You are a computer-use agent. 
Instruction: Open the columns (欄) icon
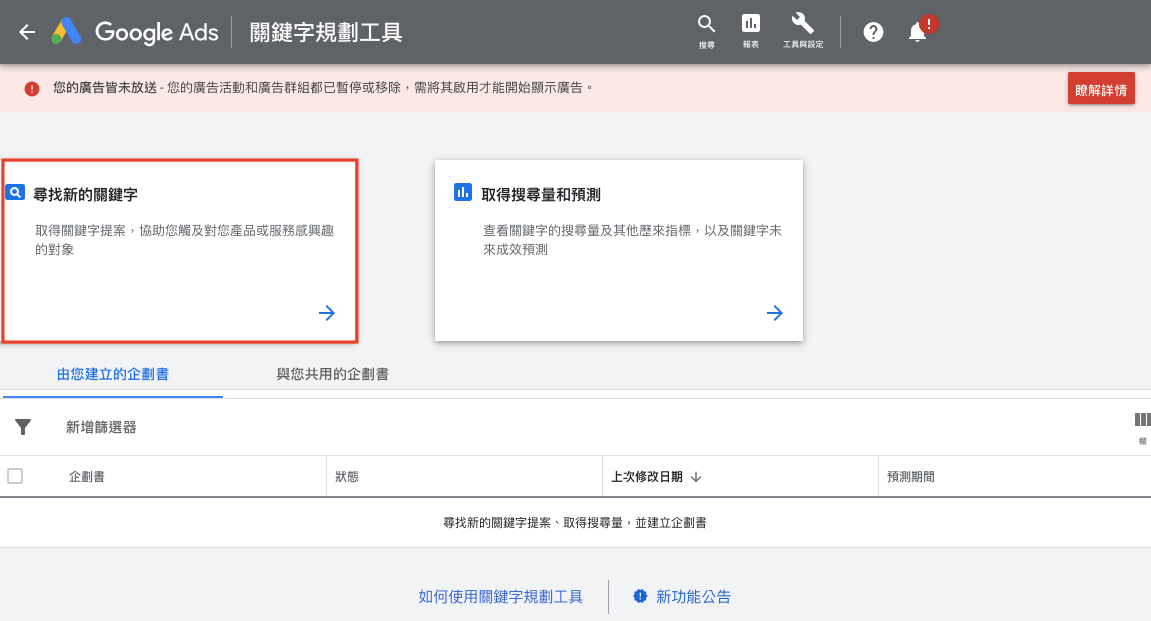pyautogui.click(x=1142, y=421)
